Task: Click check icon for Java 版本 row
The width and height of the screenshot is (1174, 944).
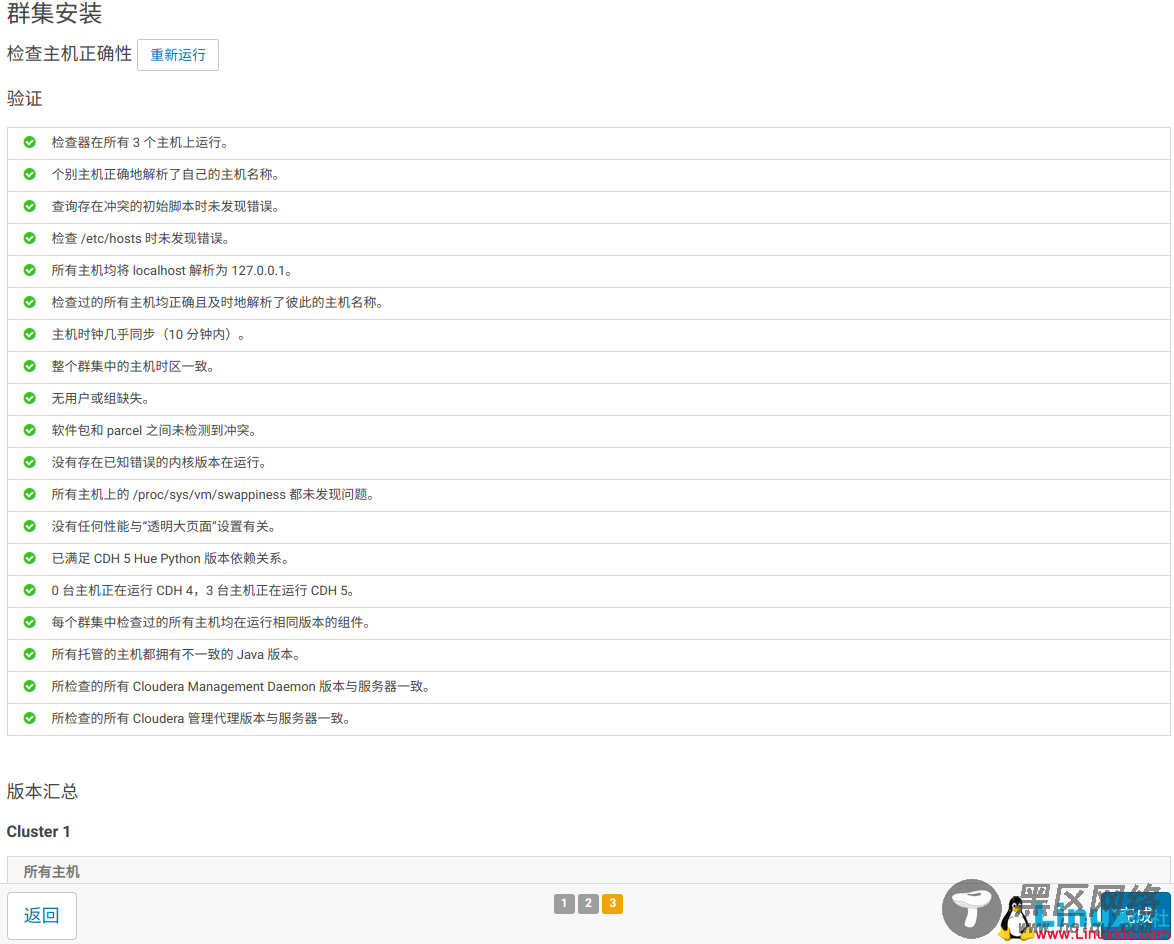Action: click(x=29, y=654)
